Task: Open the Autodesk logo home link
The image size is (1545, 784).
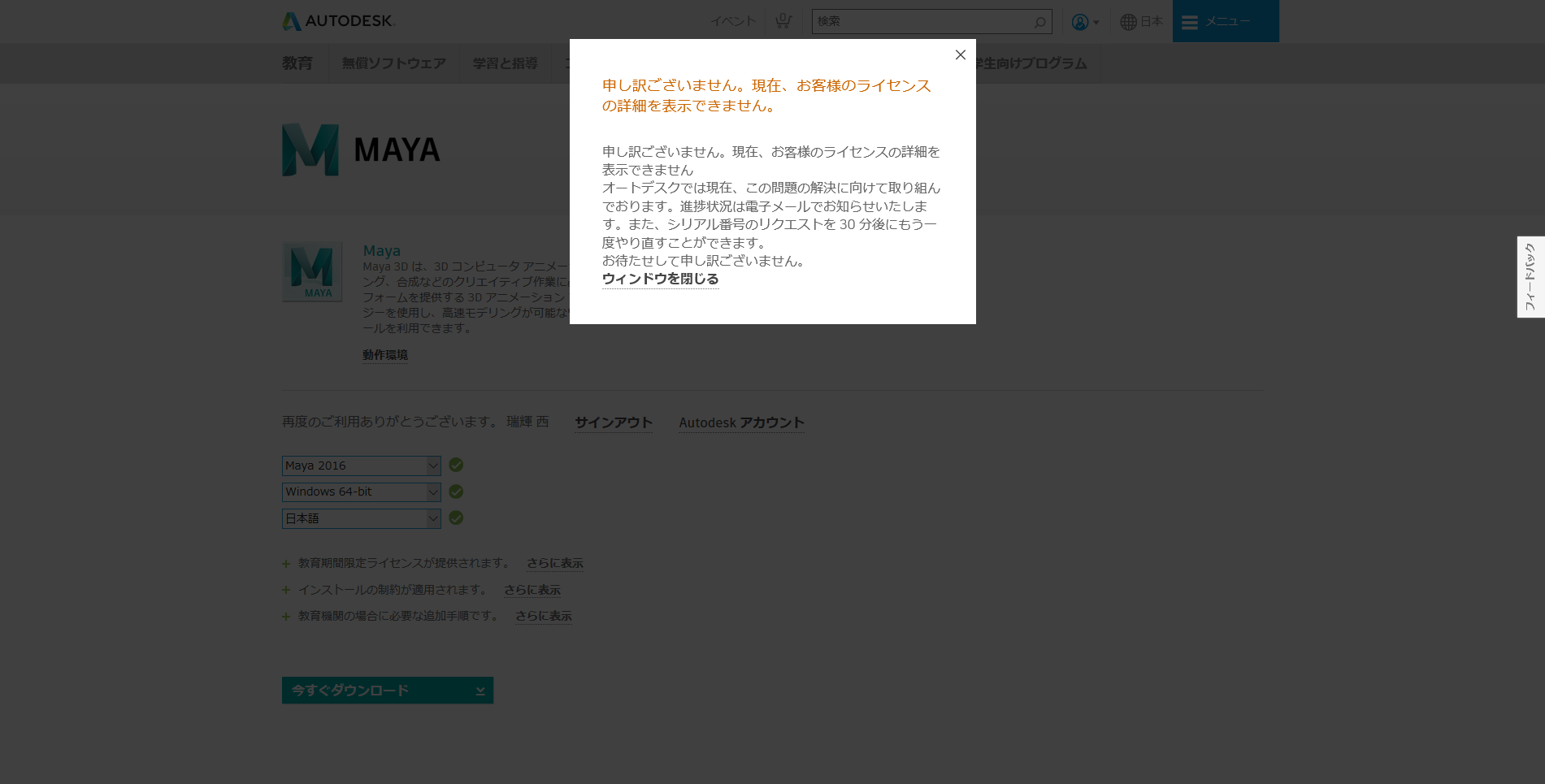Action: [x=338, y=21]
